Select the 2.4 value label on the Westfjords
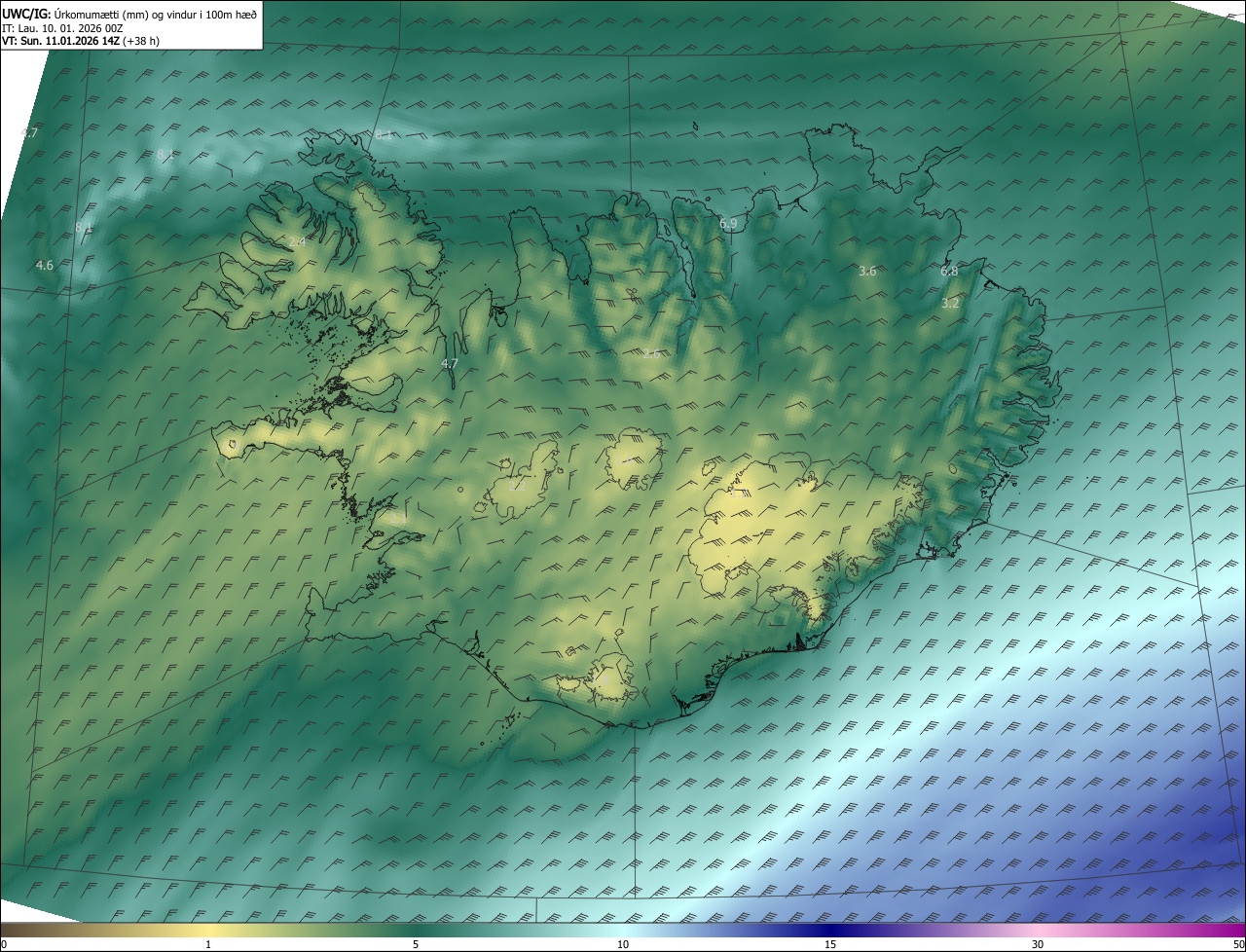Screen dimensions: 1246x952 [x=297, y=241]
